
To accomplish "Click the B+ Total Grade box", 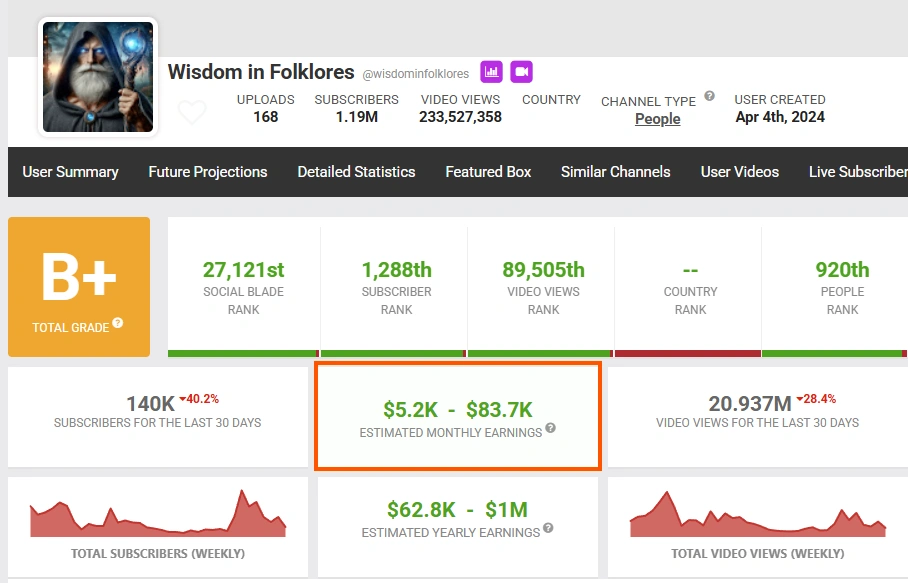I will (79, 287).
